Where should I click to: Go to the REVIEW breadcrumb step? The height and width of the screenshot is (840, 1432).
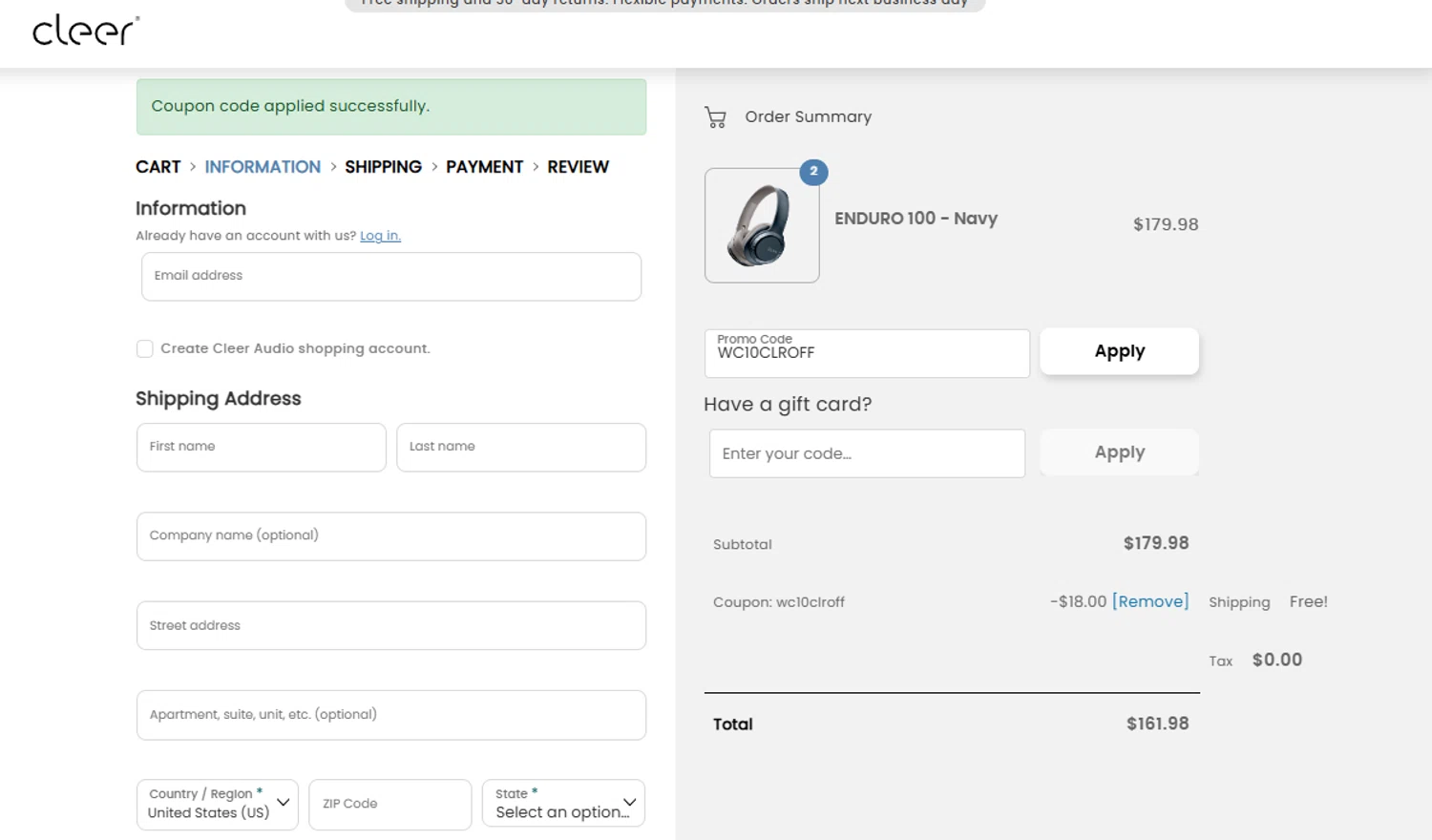click(x=578, y=167)
